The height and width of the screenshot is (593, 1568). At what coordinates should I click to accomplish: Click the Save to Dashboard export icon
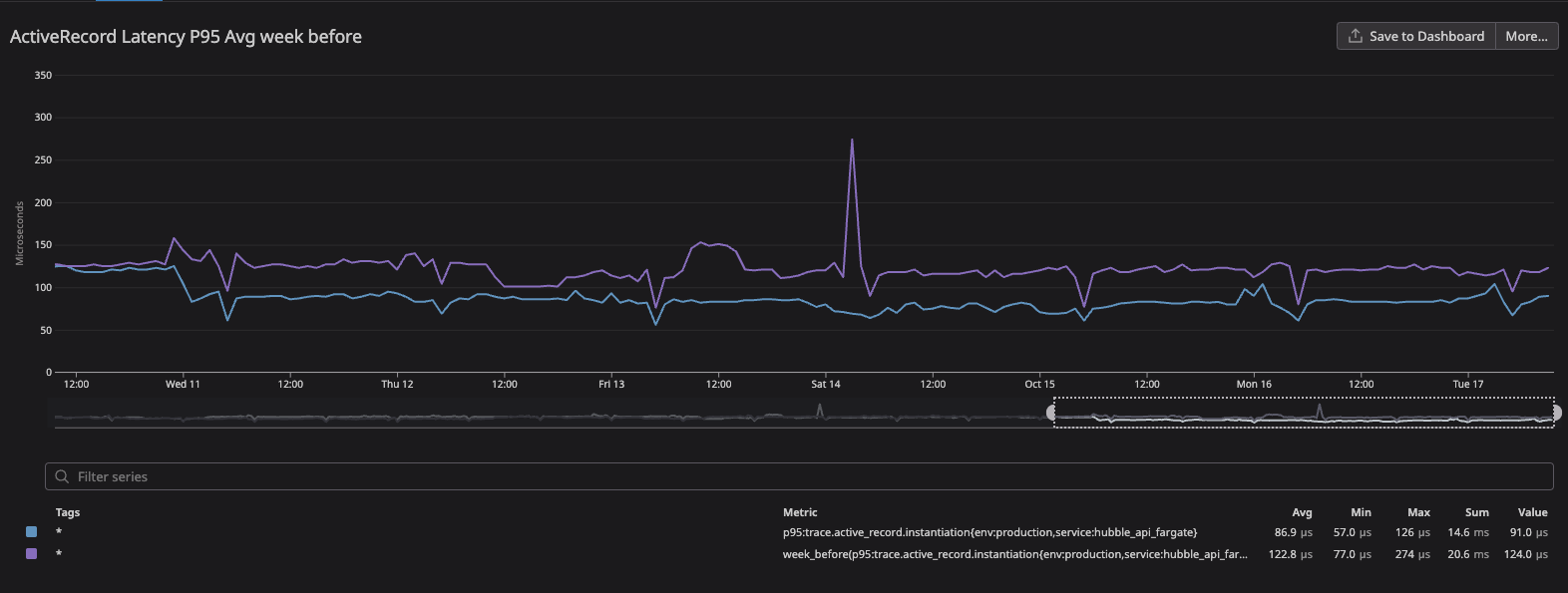click(x=1355, y=36)
